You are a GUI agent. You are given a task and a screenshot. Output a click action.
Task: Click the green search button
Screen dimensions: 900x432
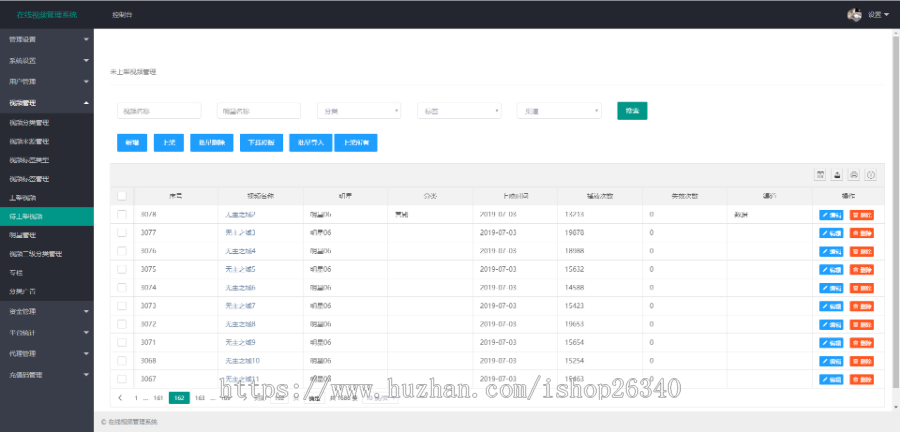coord(632,111)
